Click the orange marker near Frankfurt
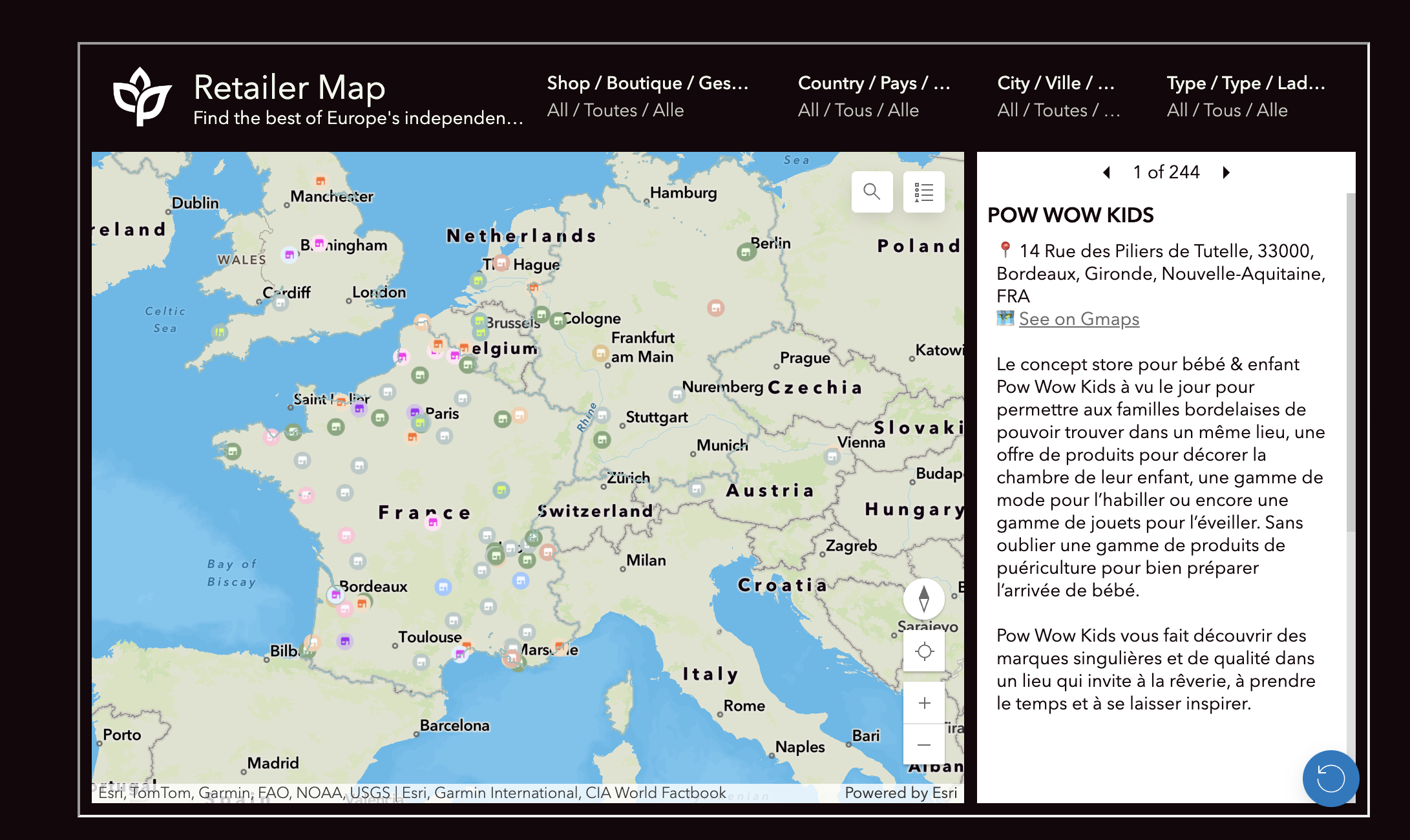The image size is (1410, 840). click(600, 353)
